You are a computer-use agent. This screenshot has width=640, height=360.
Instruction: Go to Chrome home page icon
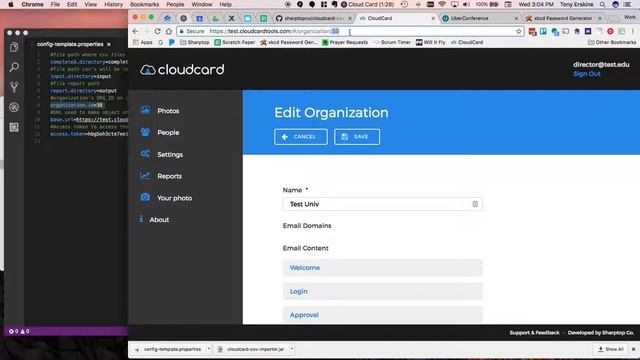pyautogui.click(x=168, y=31)
